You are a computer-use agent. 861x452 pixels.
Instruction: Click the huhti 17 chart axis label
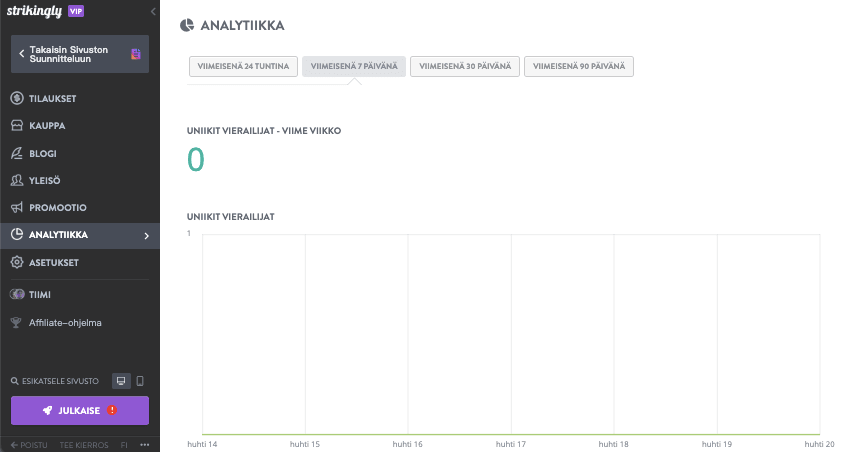pos(511,444)
